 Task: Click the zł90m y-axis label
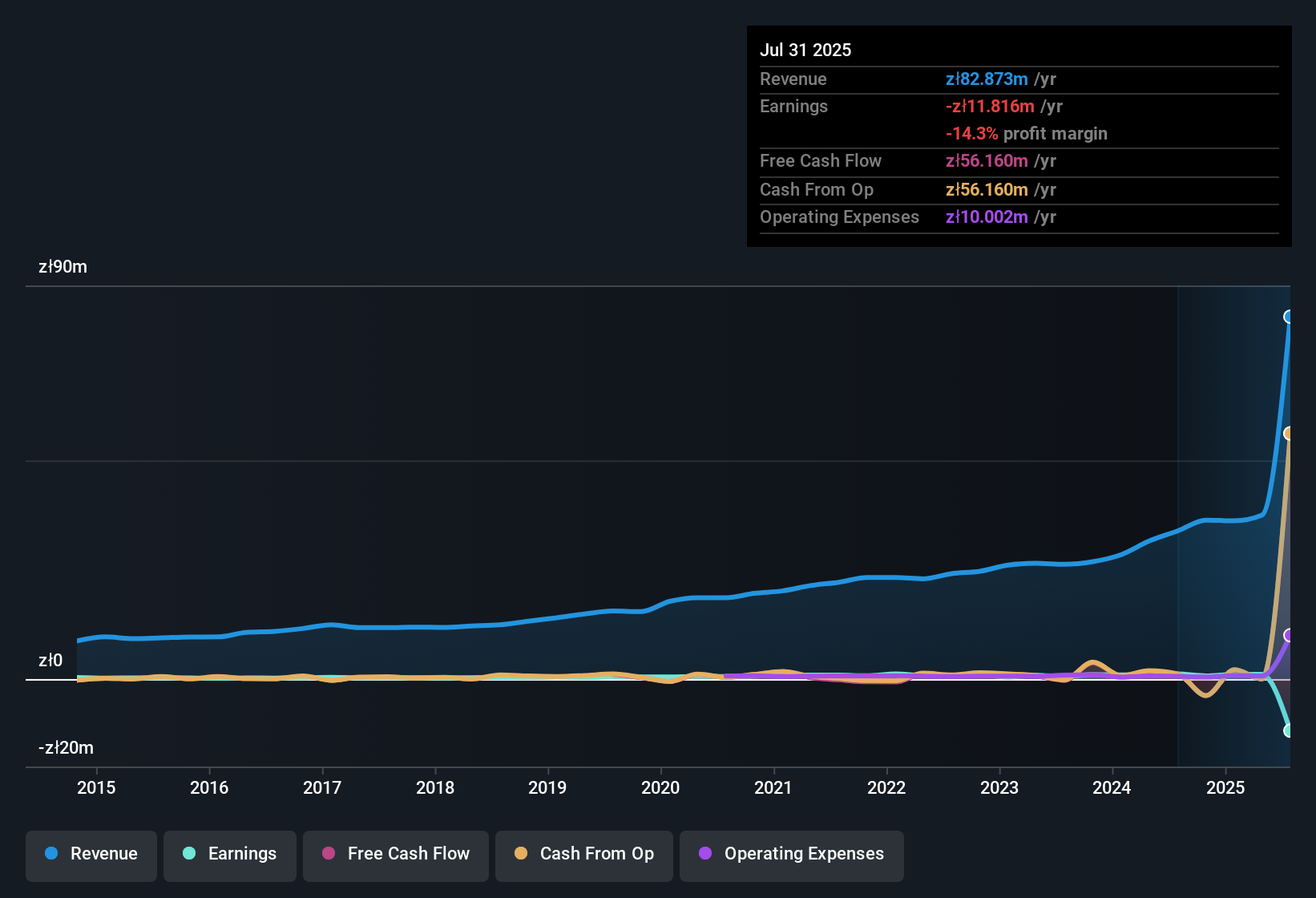tap(63, 267)
